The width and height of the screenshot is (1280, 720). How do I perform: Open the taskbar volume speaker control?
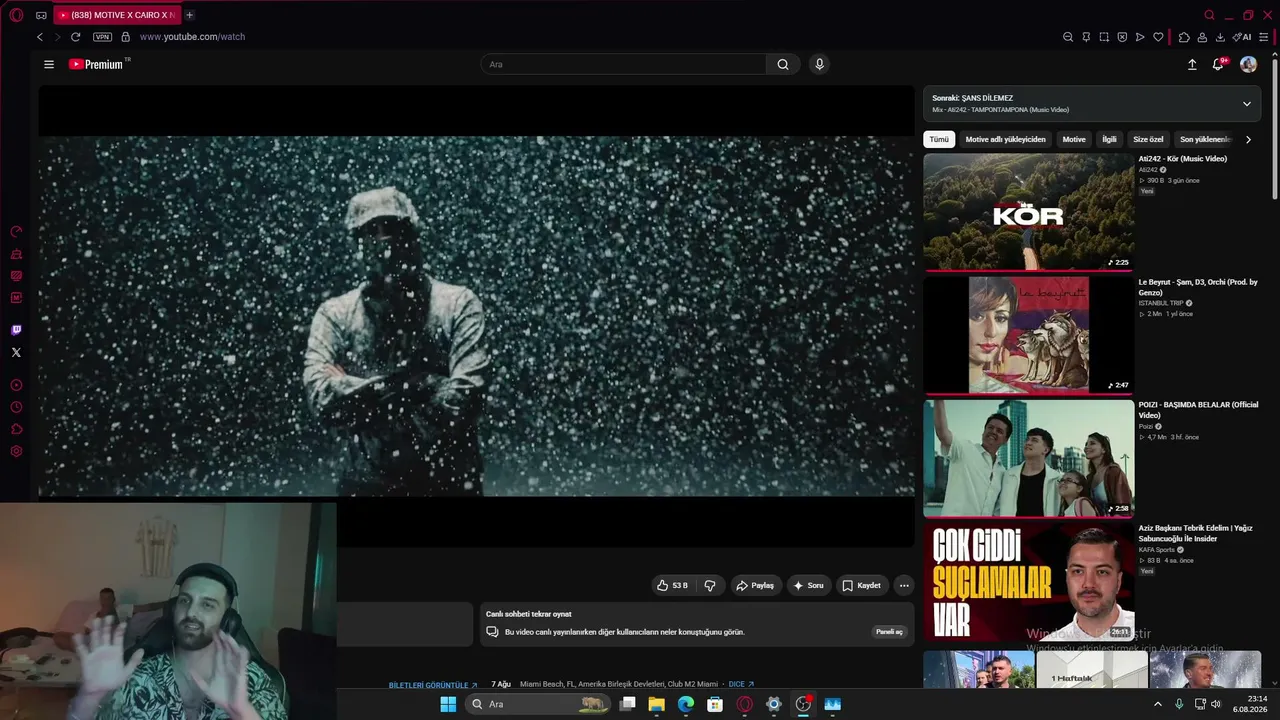click(1216, 704)
